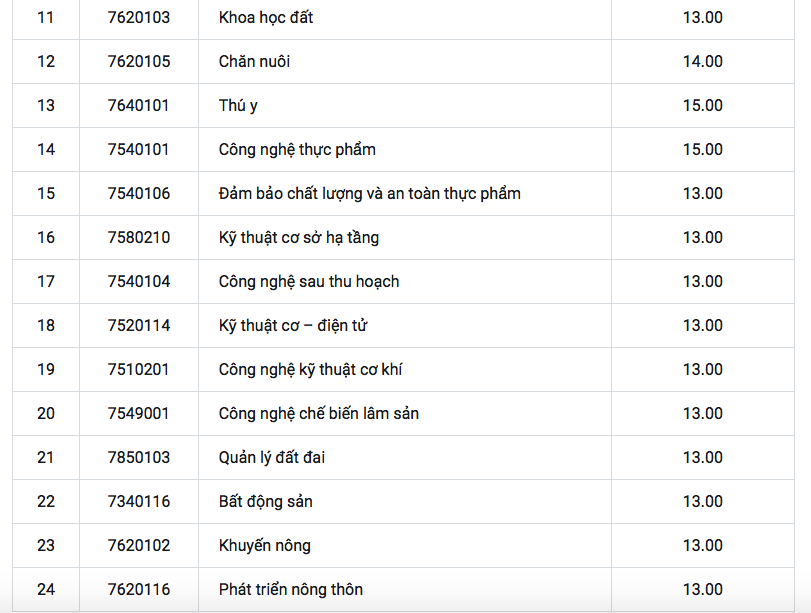
Task: Select the 14.00 score for Chăn nuôi
Action: click(x=702, y=62)
